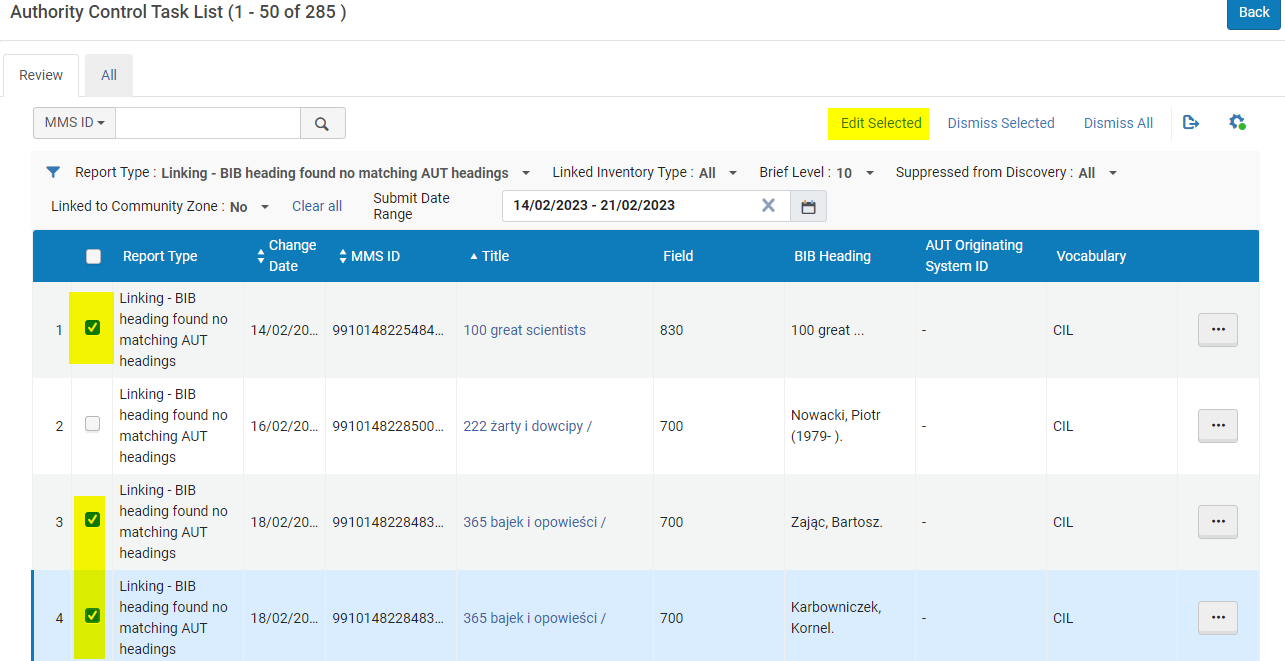Click the search magnifier icon
The image size is (1285, 661).
coord(322,123)
